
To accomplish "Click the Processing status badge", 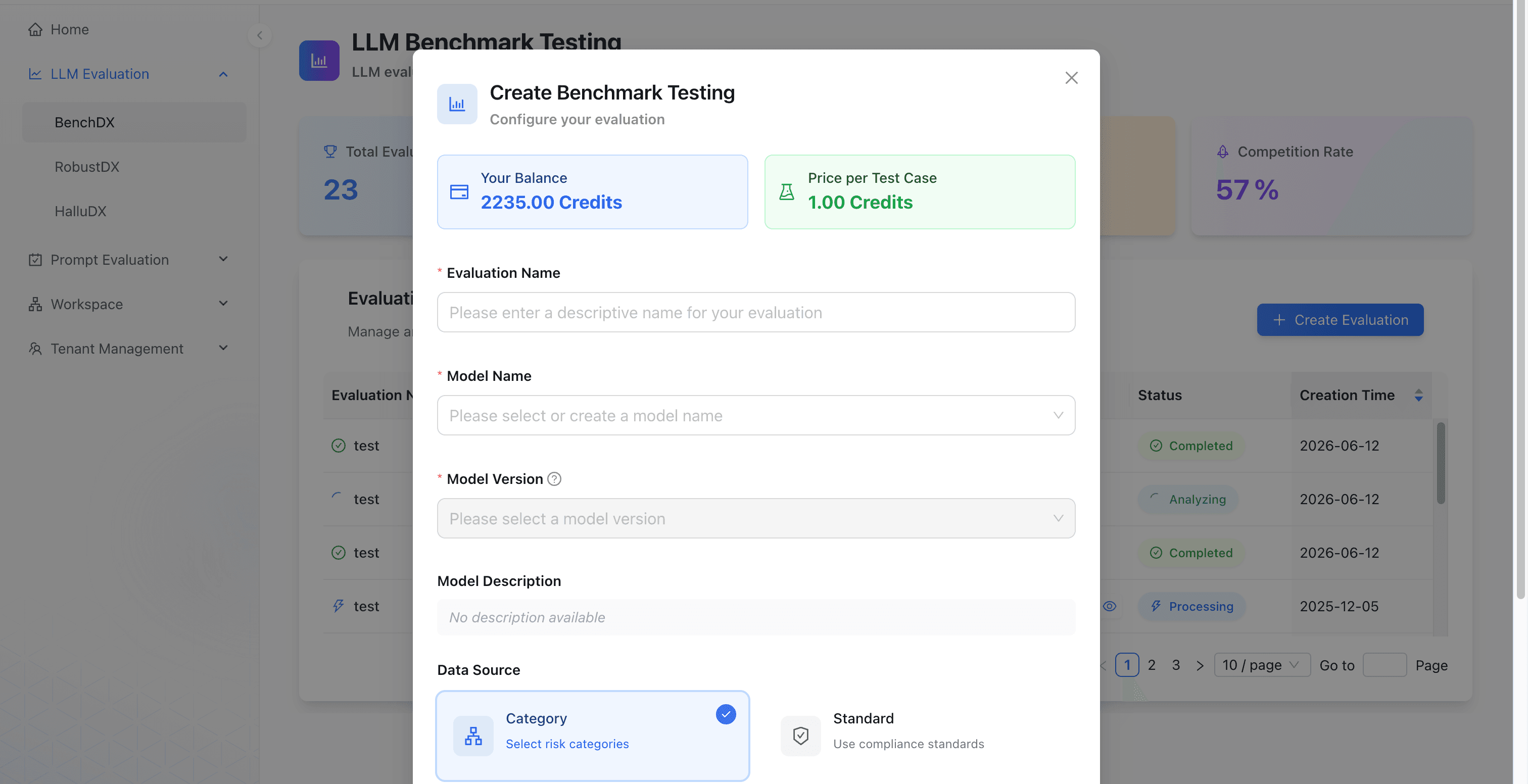I will (1191, 606).
